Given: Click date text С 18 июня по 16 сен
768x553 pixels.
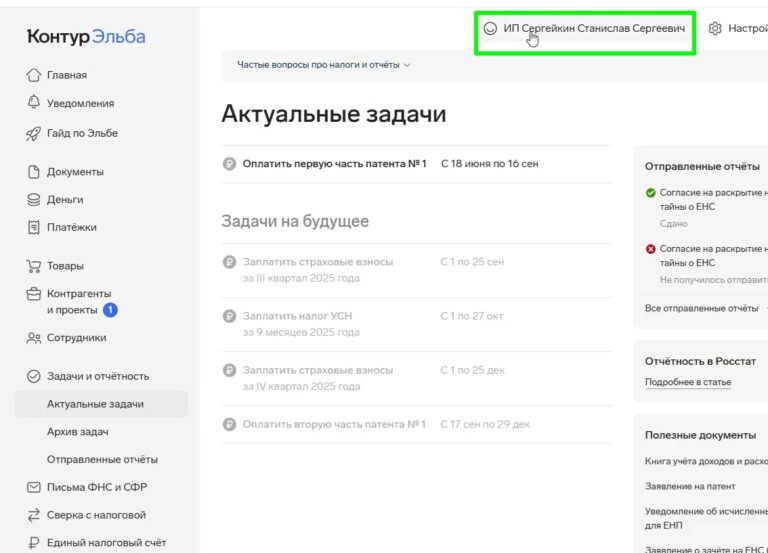Looking at the screenshot, I should [489, 164].
